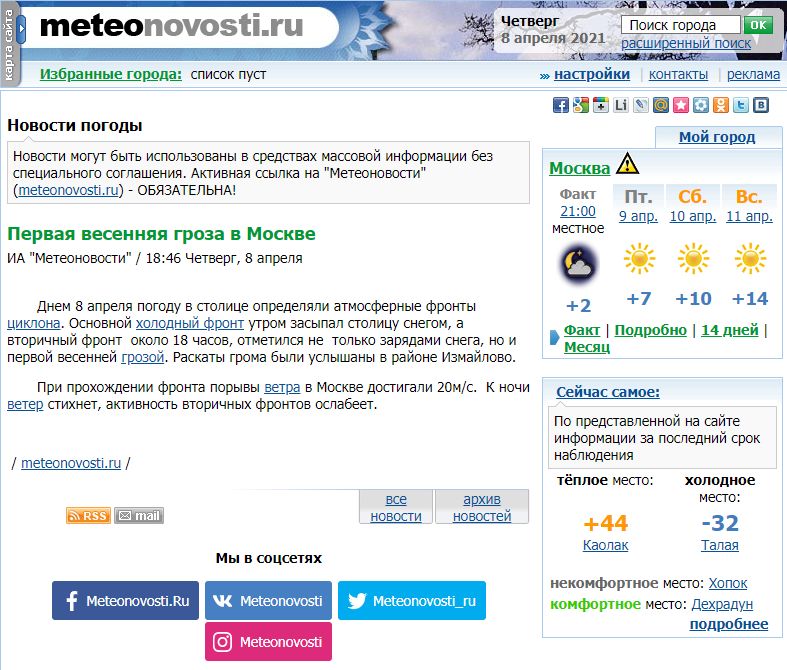Click the 'грозой' link in article
The height and width of the screenshot is (670, 787).
(143, 357)
